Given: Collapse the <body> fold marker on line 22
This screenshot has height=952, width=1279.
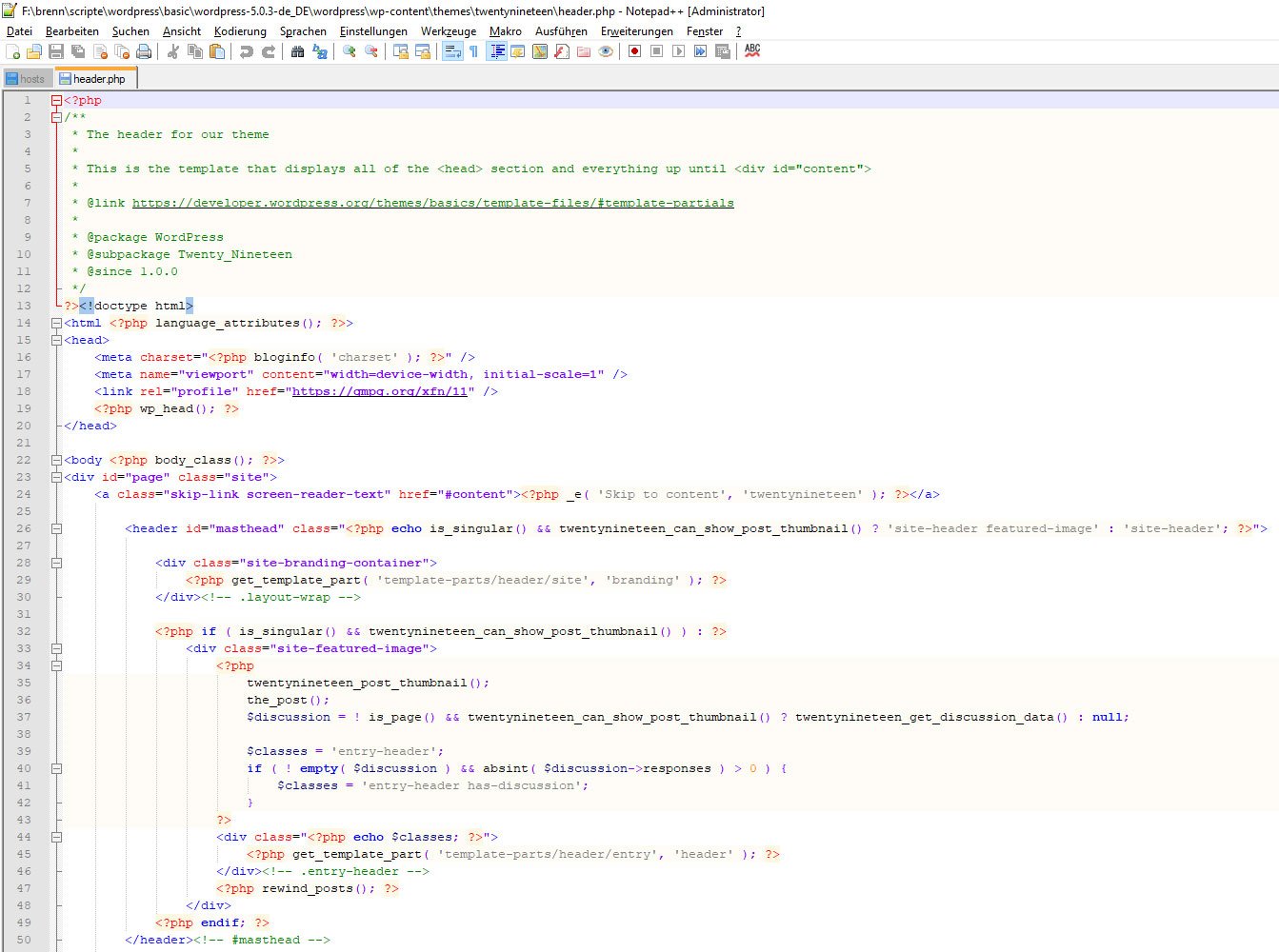Looking at the screenshot, I should [56, 460].
